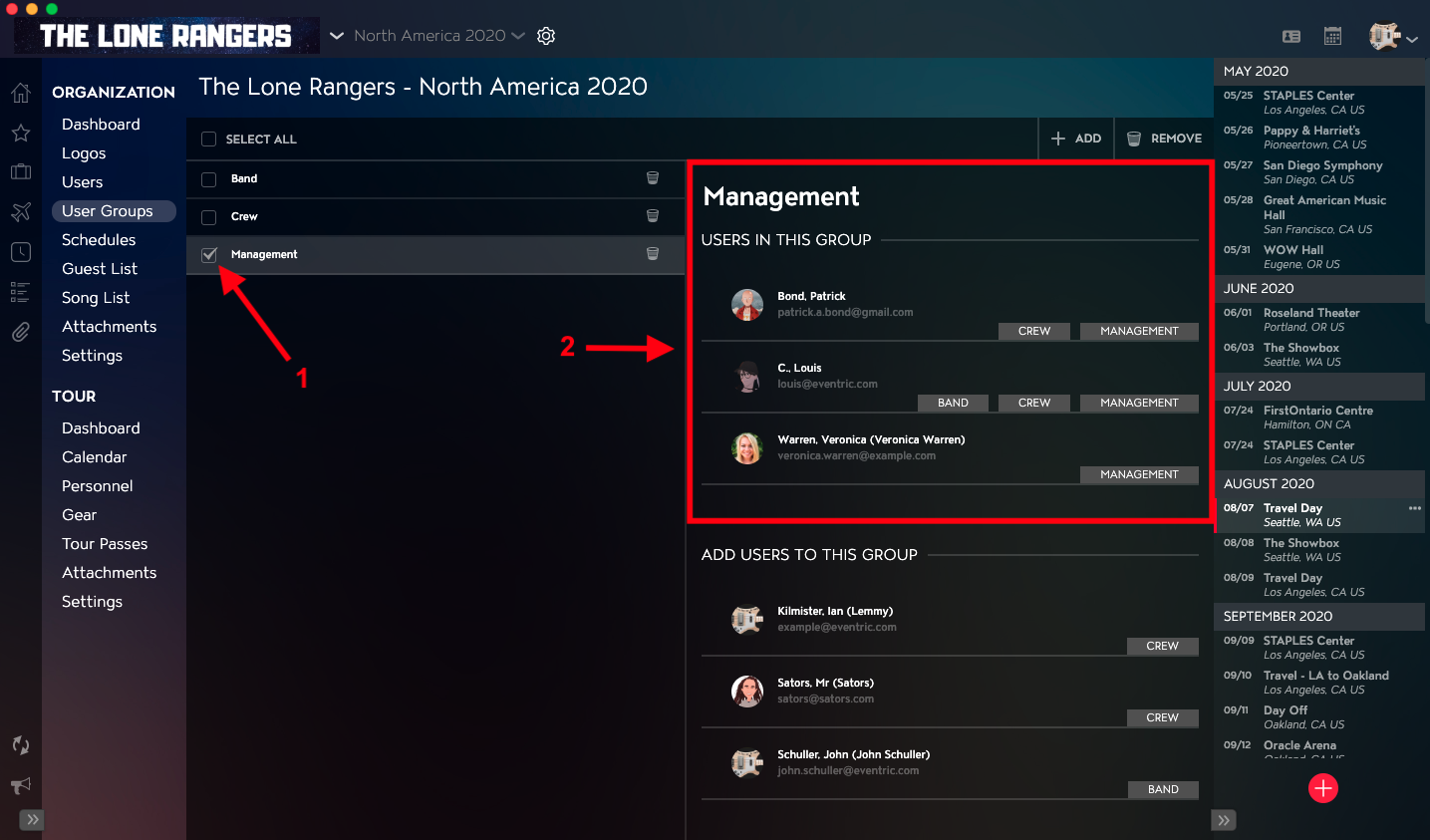
Task: Open 07/24 FirstOntario Centre event
Action: point(1319,418)
